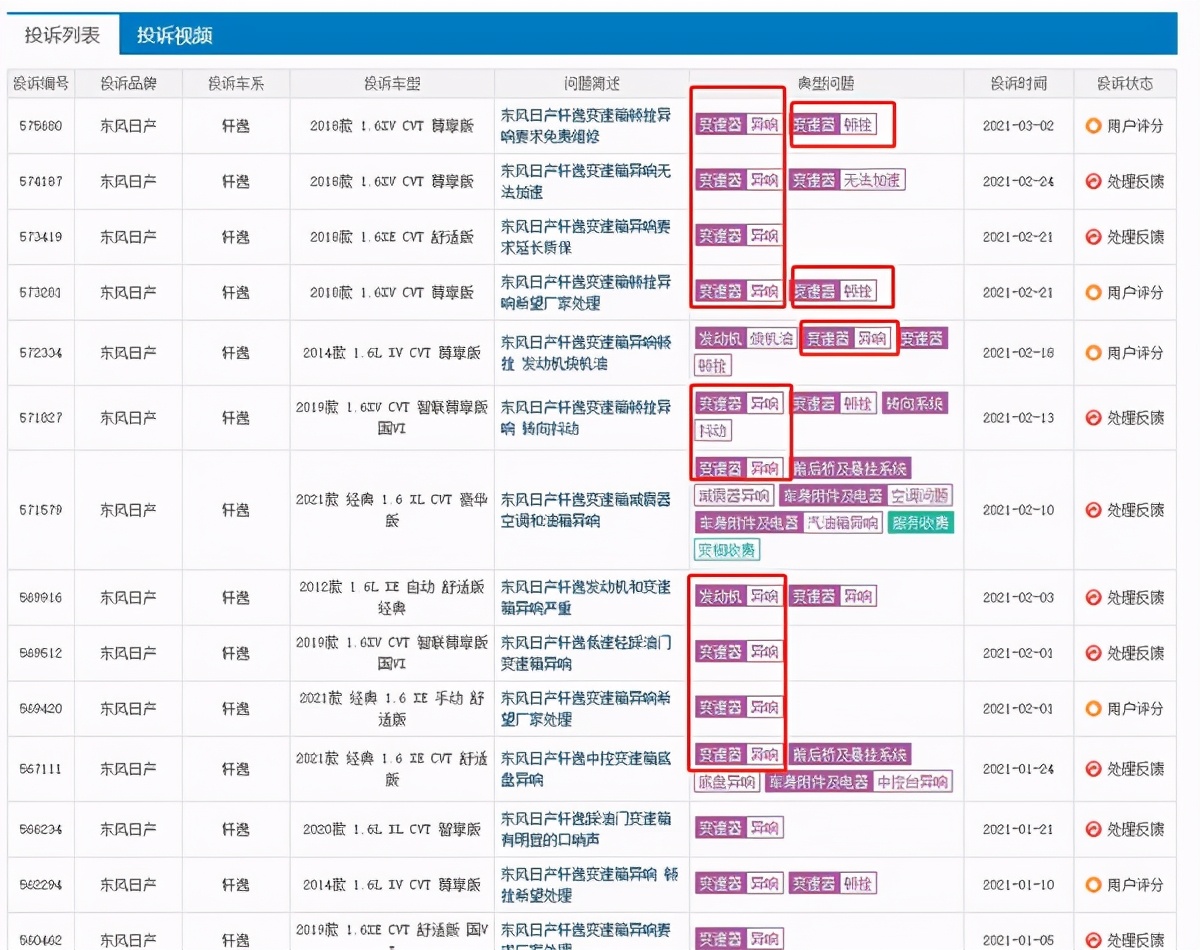Click 变速器 顿挫 tag in 2021-01-10 row

(832, 884)
